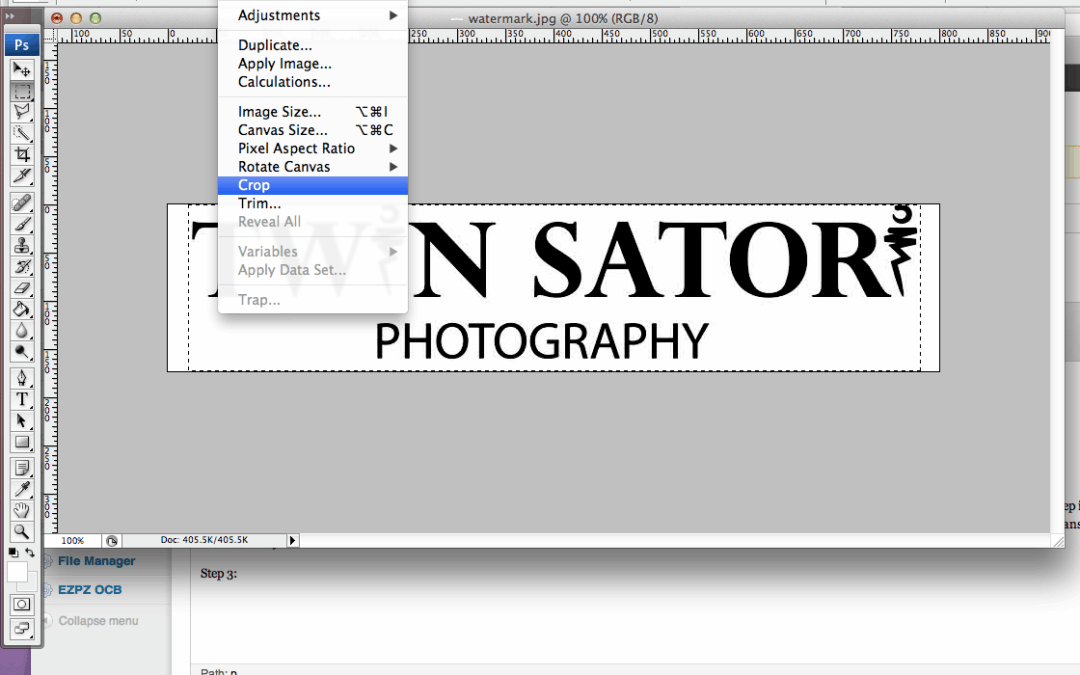Choose Trim... from the menu

[313, 204]
